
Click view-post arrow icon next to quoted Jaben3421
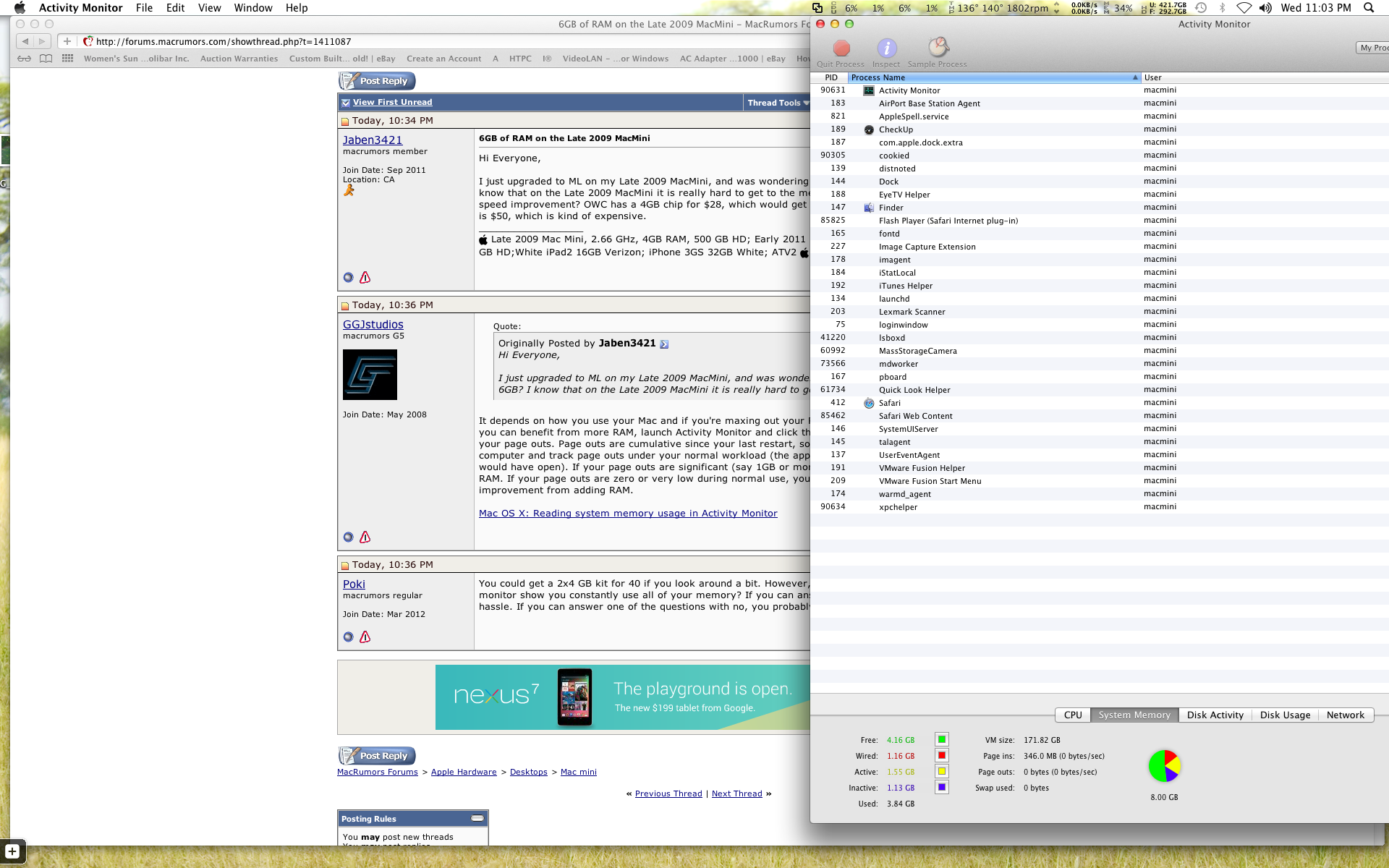tap(664, 344)
